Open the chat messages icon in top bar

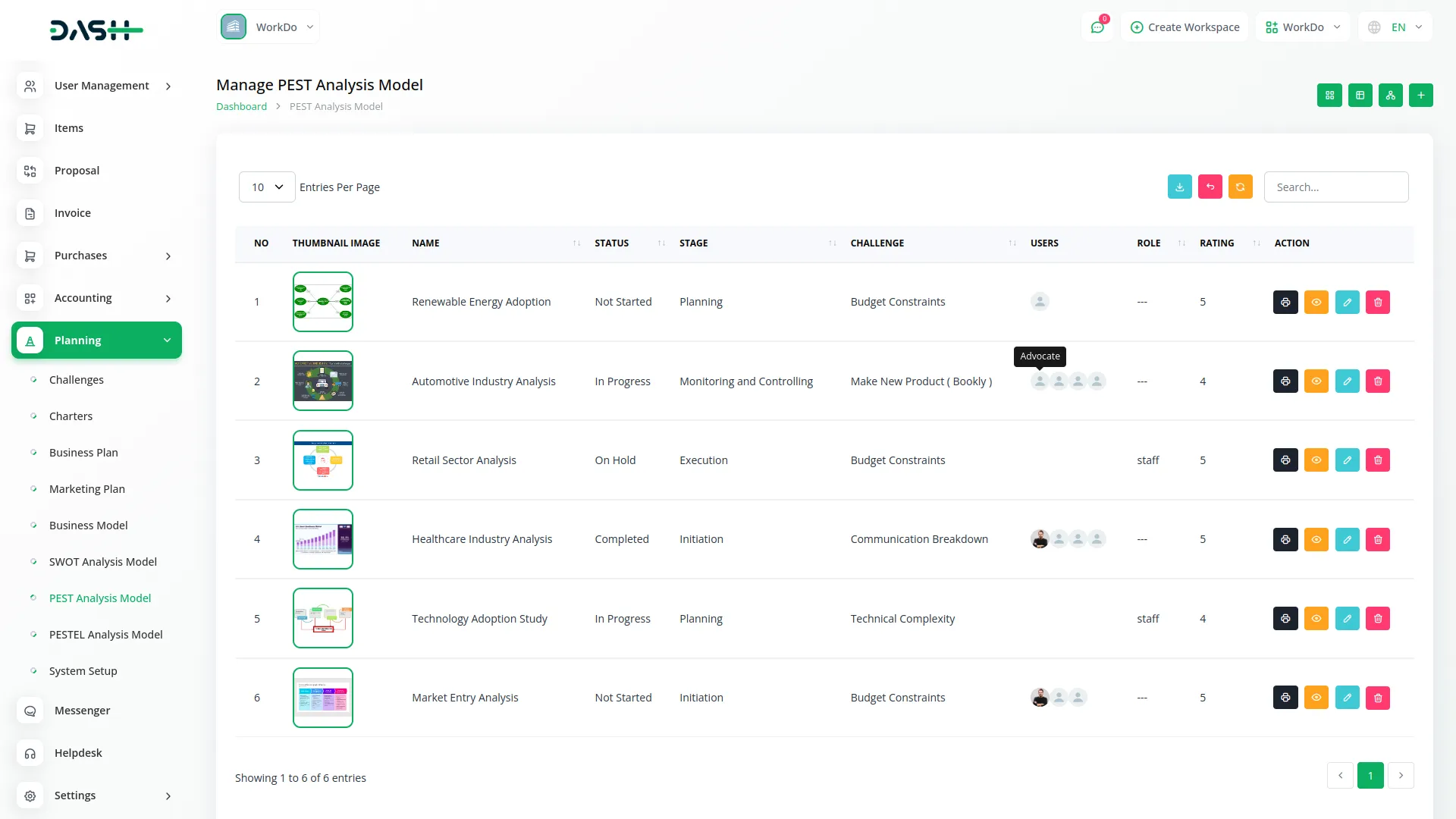pos(1097,27)
